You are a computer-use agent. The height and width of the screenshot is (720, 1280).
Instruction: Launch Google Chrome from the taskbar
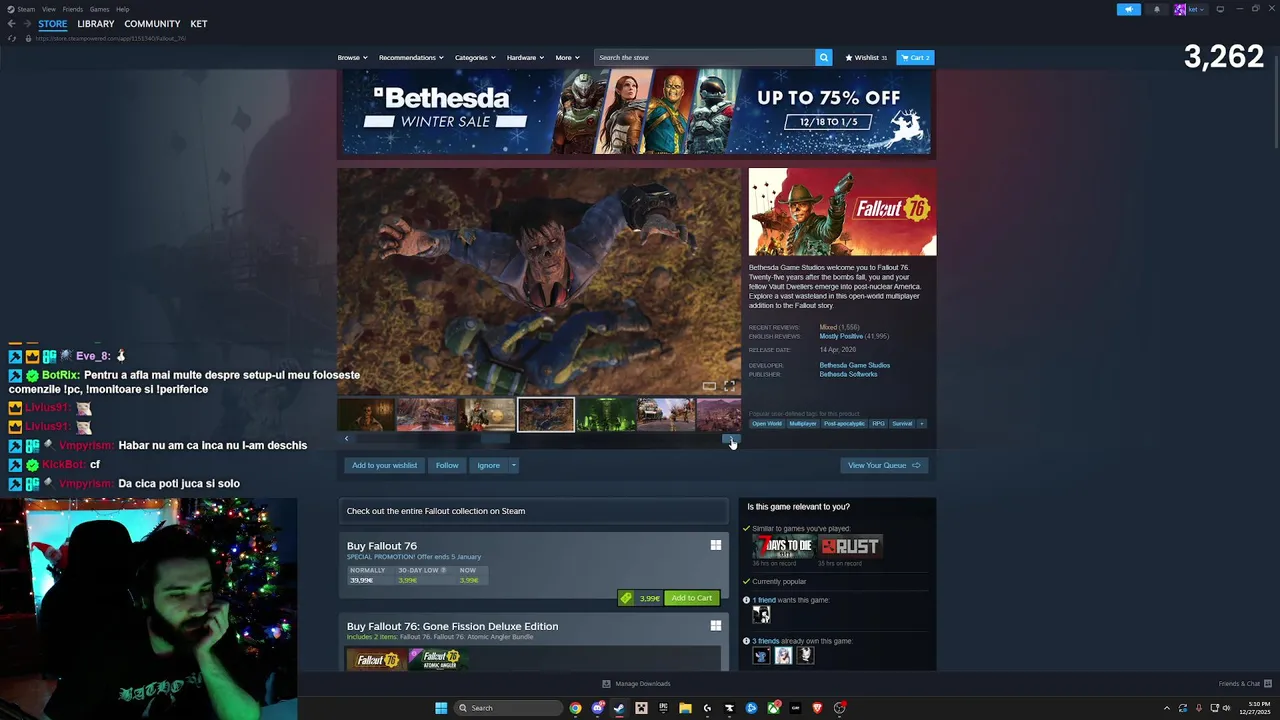pyautogui.click(x=575, y=708)
